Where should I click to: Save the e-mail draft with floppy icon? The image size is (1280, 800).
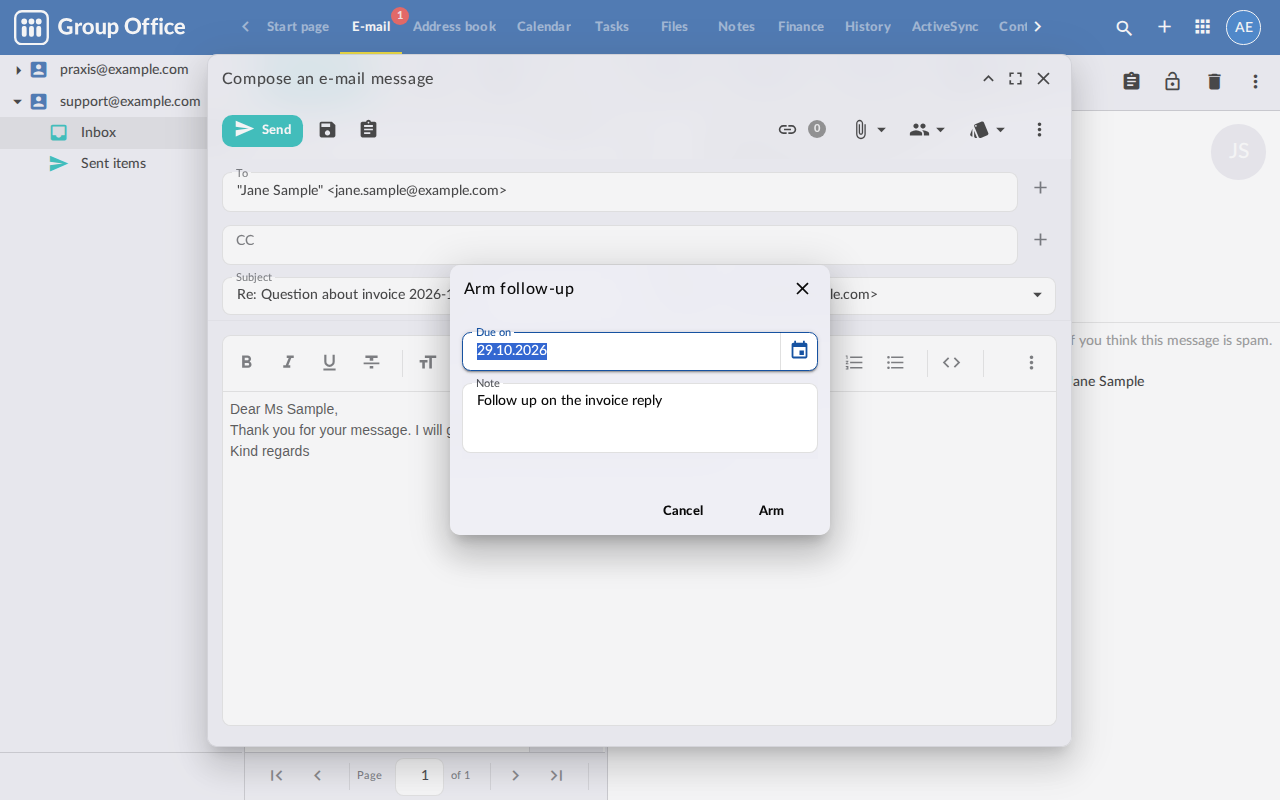[x=327, y=130]
